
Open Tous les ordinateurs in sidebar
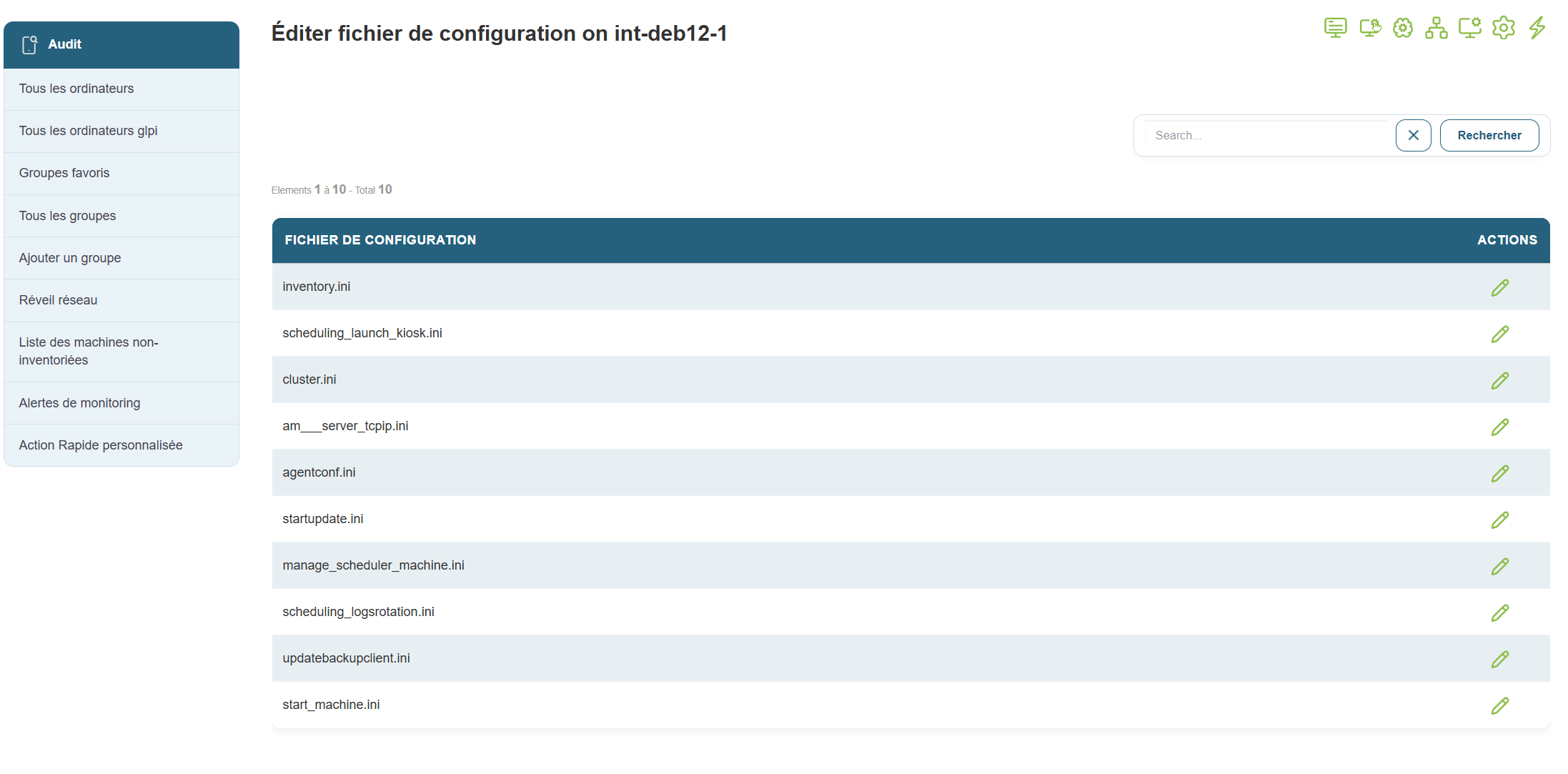click(x=76, y=89)
